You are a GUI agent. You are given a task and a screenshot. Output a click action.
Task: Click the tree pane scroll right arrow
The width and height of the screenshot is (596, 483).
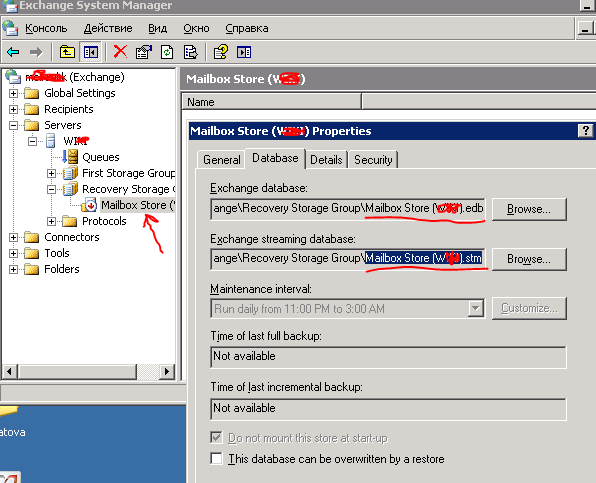pyautogui.click(x=167, y=371)
